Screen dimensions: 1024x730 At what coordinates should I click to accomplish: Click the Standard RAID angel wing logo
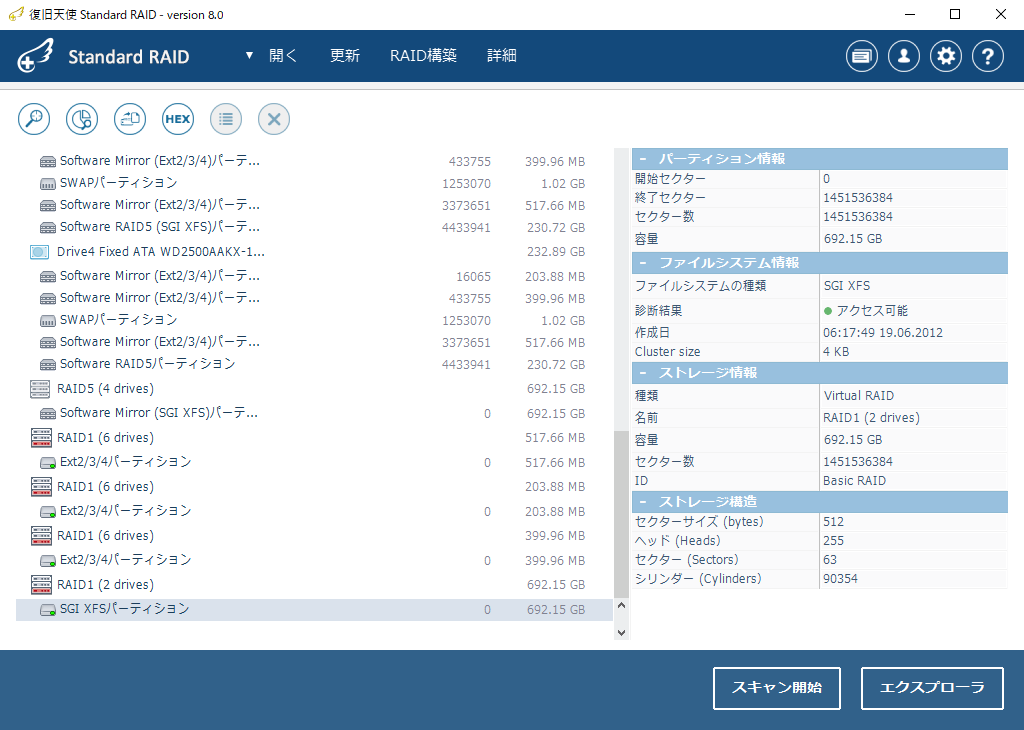tap(35, 56)
